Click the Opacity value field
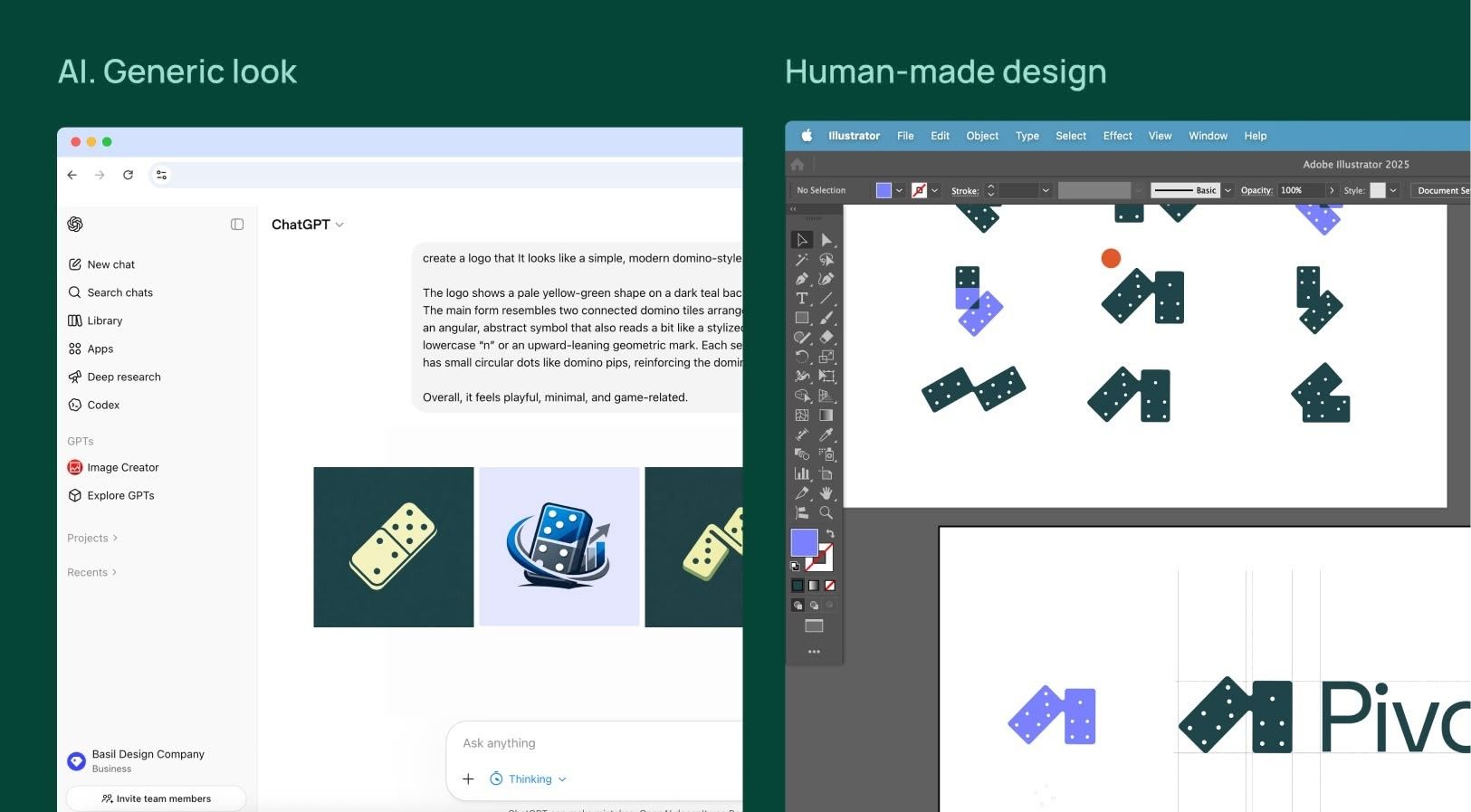Image resolution: width=1471 pixels, height=812 pixels. [1301, 190]
